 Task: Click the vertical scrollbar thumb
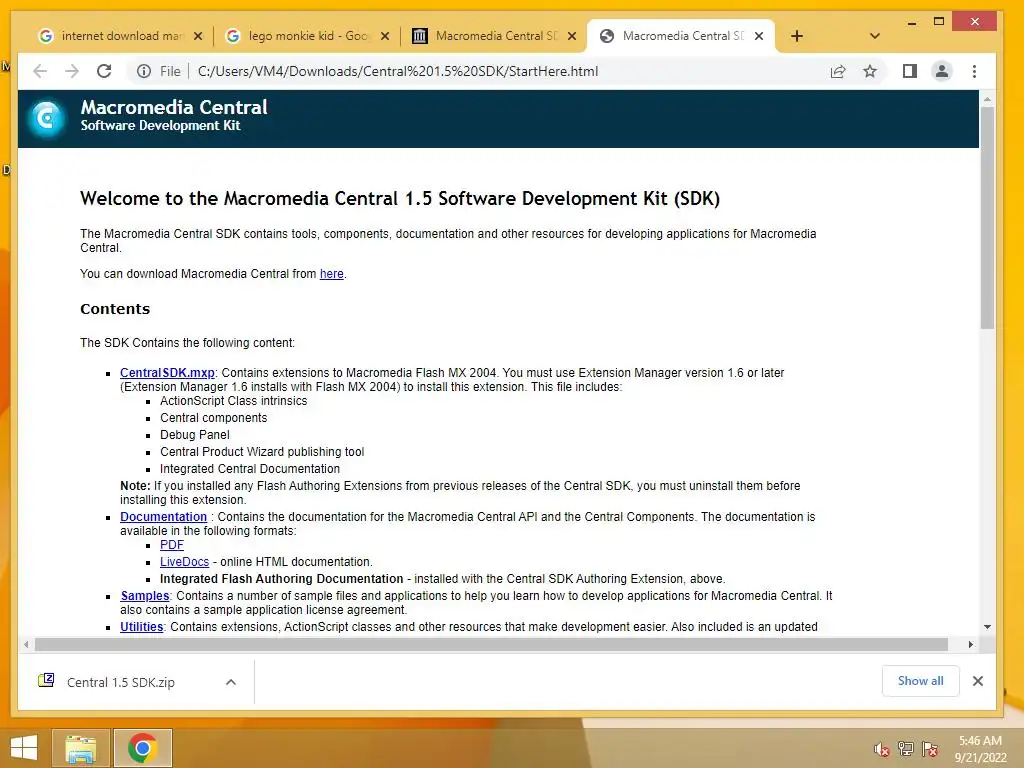(x=987, y=217)
